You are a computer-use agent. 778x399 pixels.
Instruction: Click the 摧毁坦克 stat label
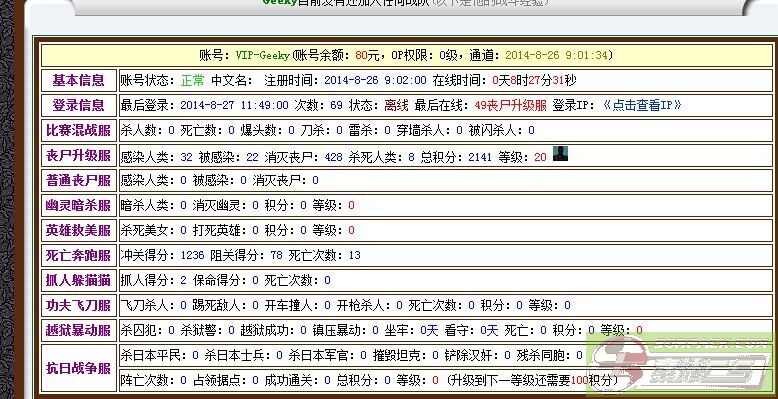pos(399,355)
